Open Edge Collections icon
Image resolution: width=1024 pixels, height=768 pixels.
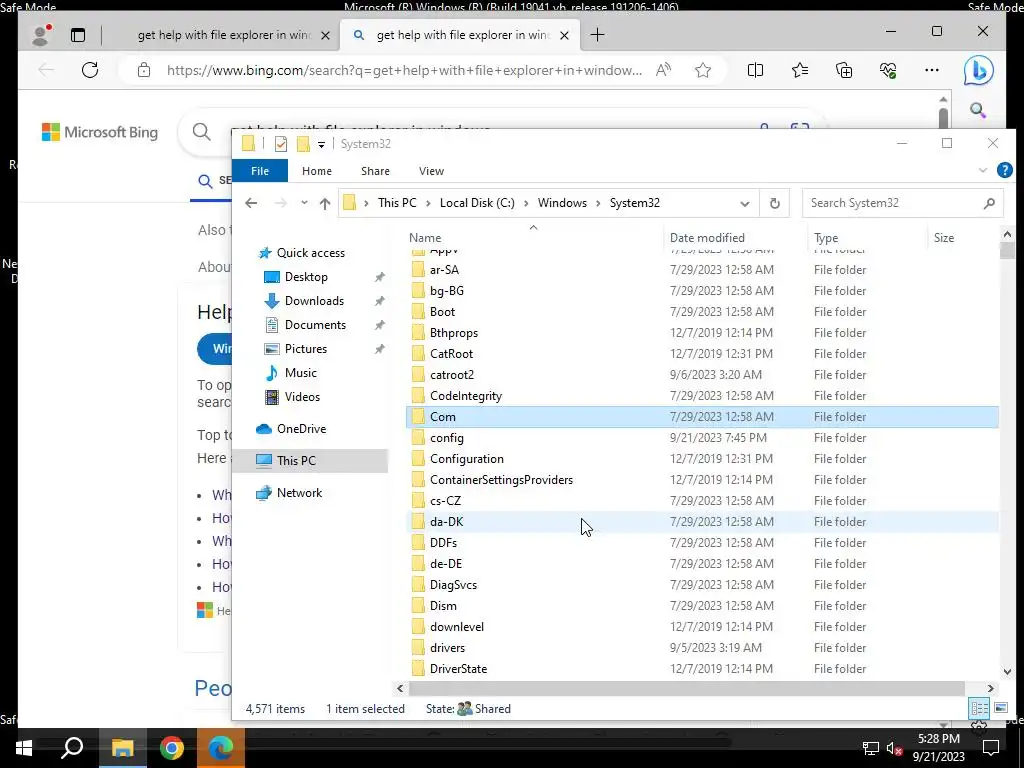point(844,70)
